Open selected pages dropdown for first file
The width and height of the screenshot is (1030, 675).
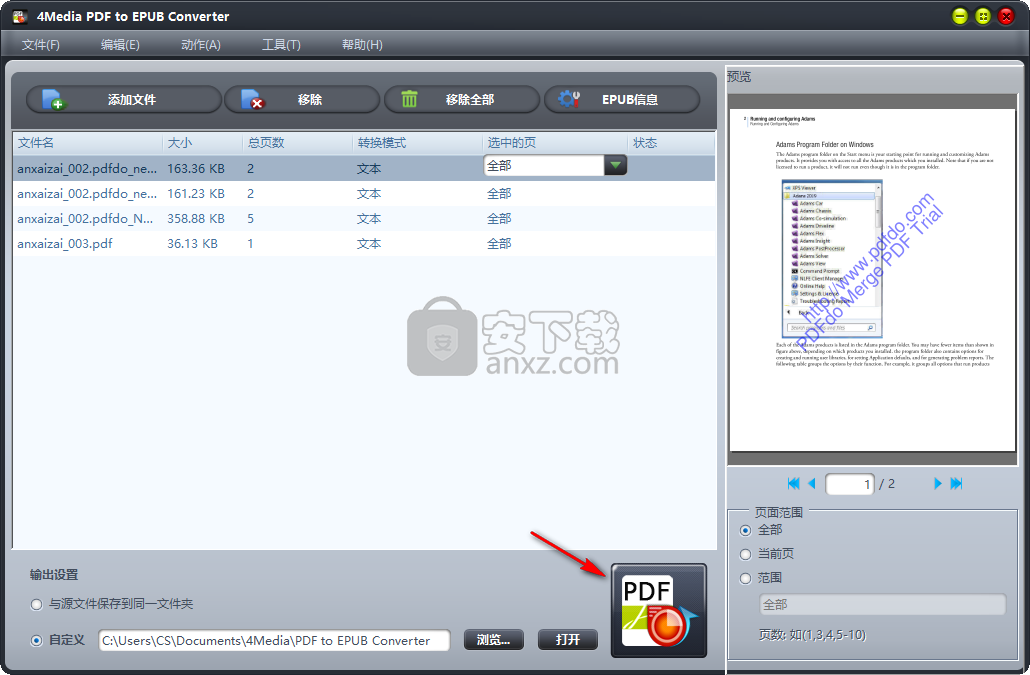[x=616, y=165]
